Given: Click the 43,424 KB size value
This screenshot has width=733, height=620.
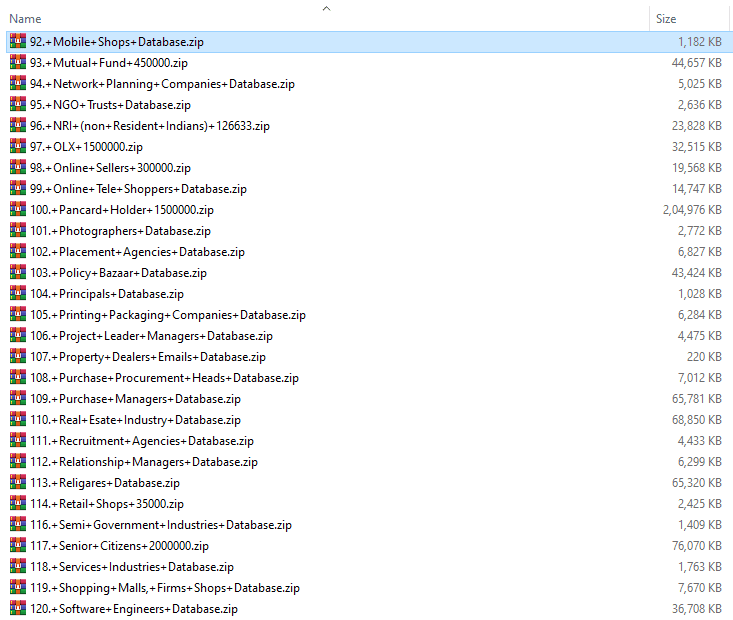Looking at the screenshot, I should [697, 273].
